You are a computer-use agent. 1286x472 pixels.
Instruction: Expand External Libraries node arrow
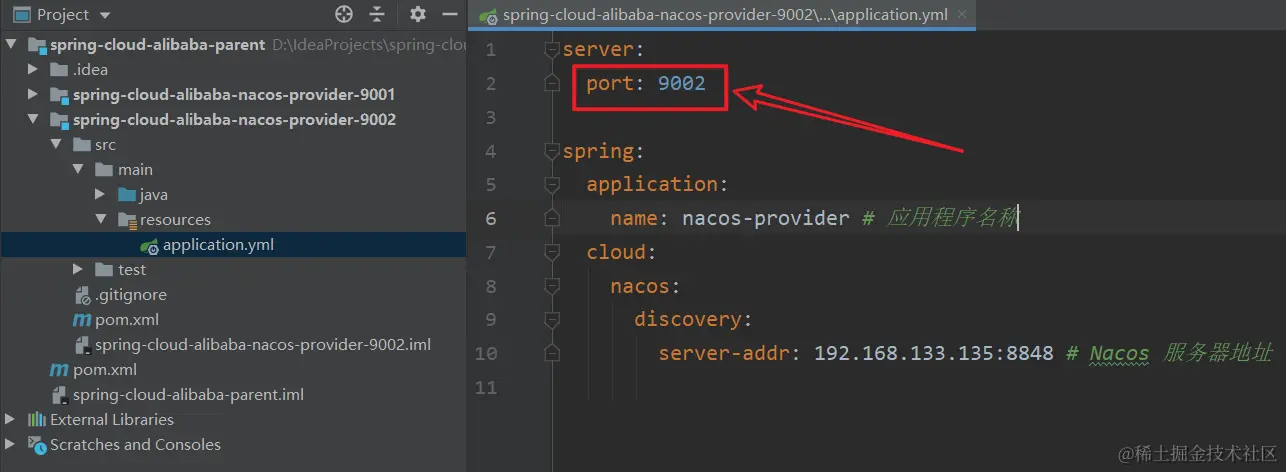[12, 420]
